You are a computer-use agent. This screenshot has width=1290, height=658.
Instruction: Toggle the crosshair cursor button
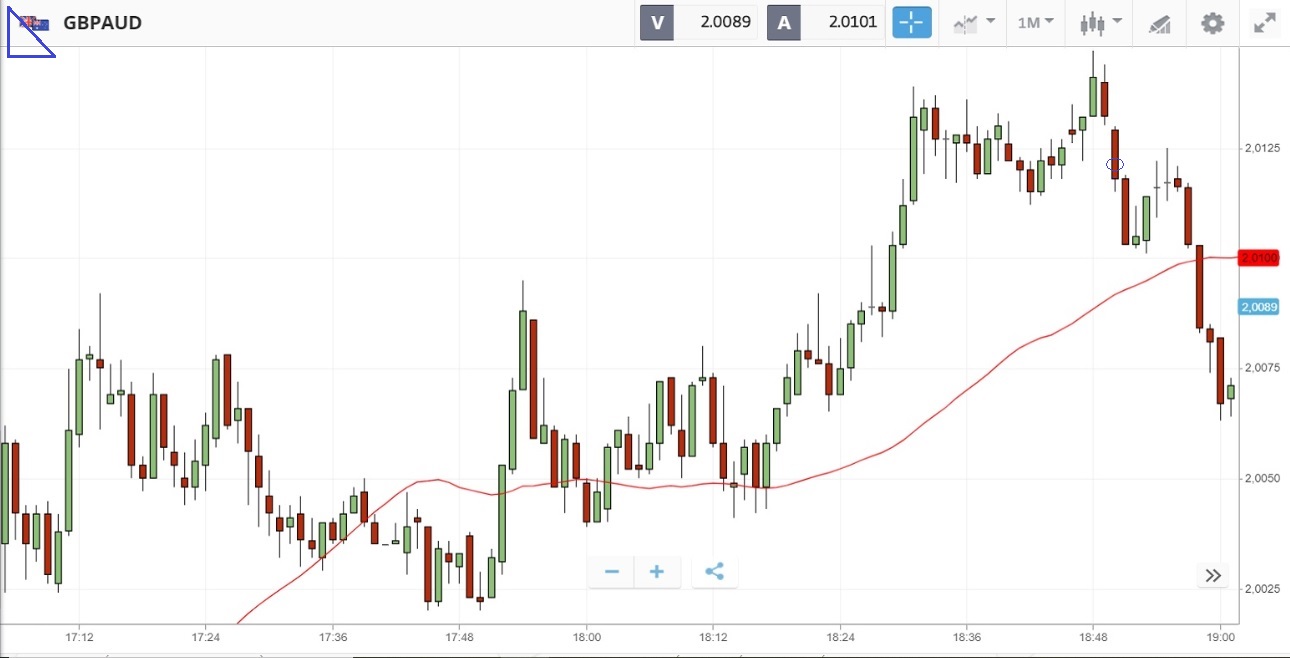pos(911,22)
